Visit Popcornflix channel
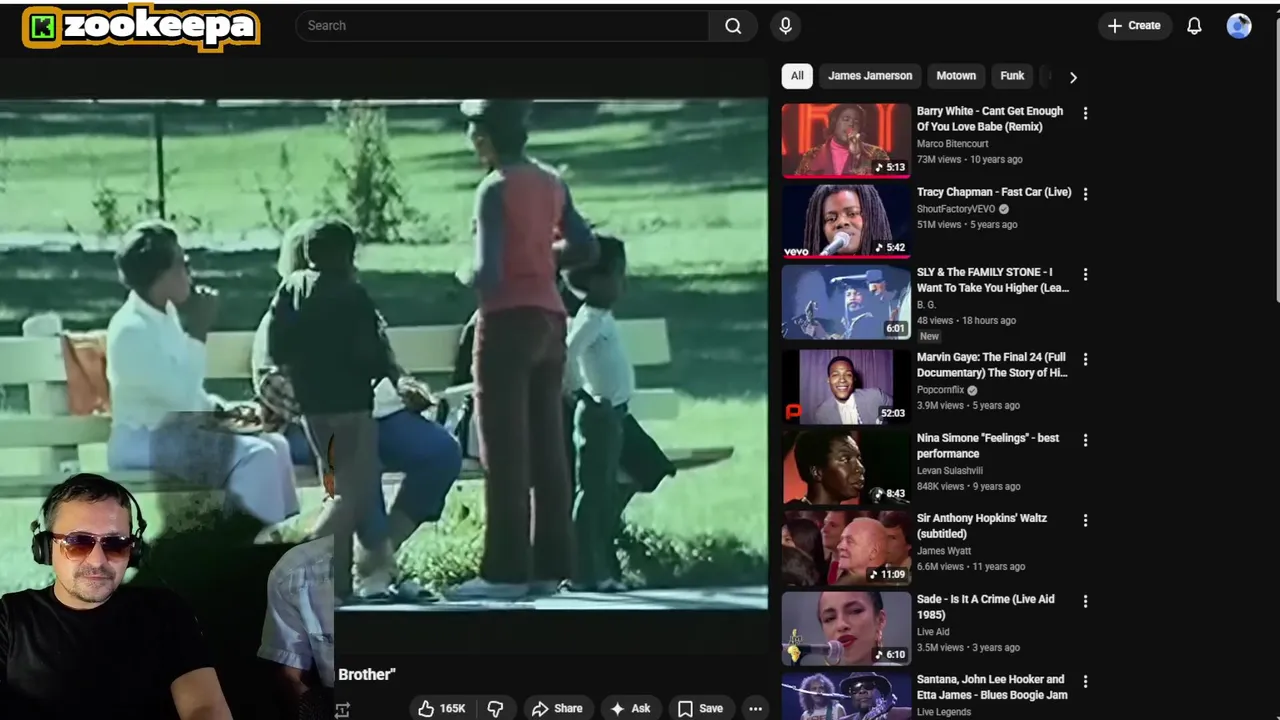 (940, 390)
